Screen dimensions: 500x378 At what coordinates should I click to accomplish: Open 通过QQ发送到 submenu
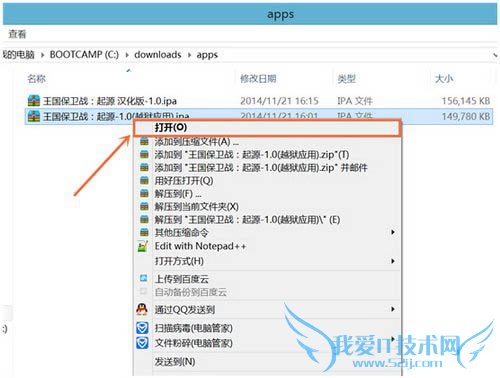pos(267,310)
